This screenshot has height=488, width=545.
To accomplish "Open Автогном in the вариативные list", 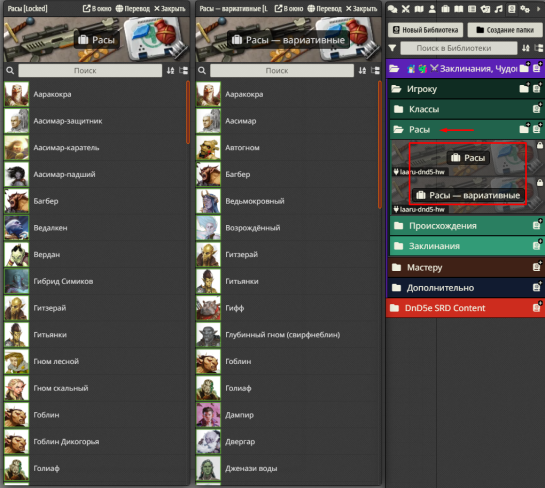I will [x=286, y=148].
